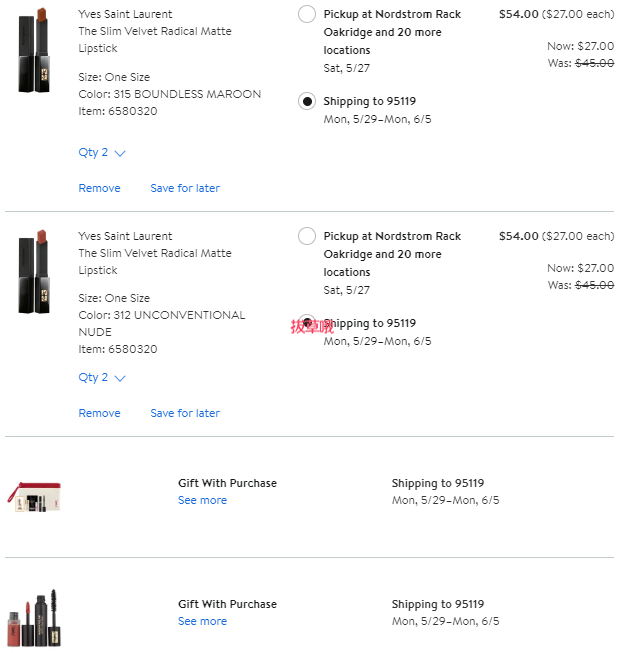View the mascara and lip gift thumbnail

point(34,618)
